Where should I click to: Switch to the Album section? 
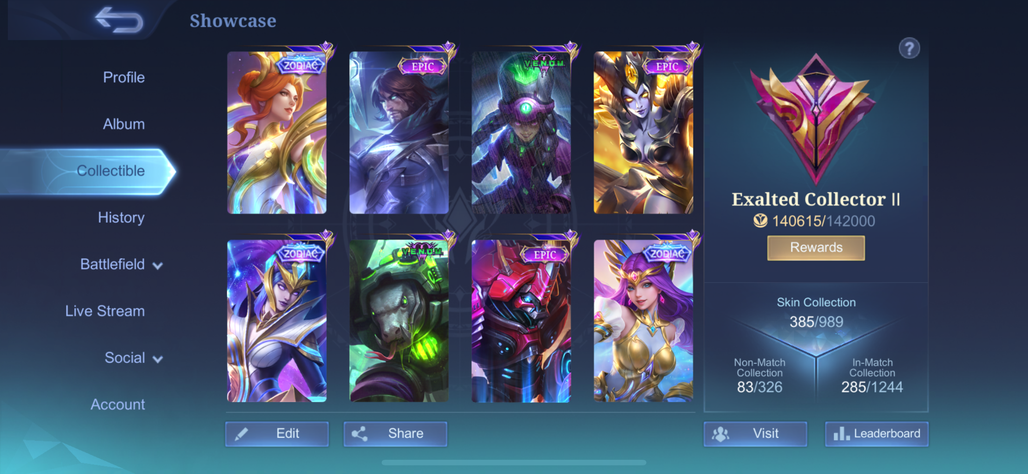tap(124, 124)
